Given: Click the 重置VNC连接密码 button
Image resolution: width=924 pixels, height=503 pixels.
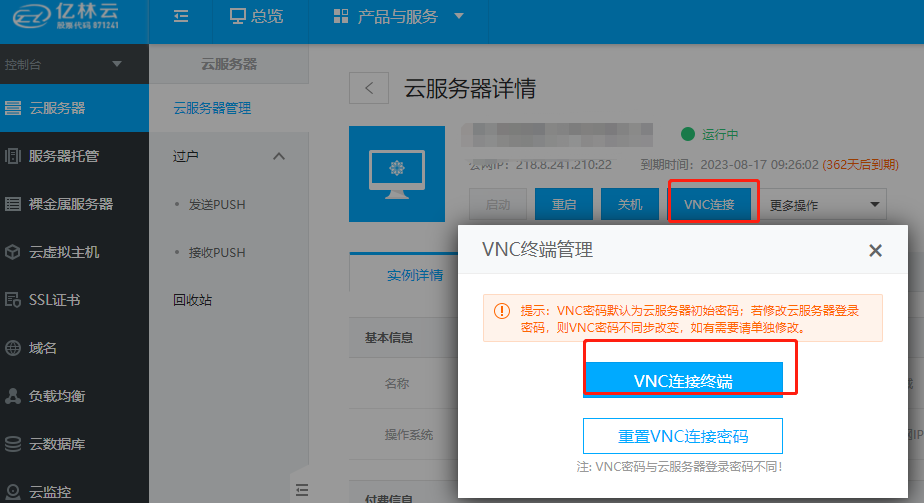Looking at the screenshot, I should click(682, 436).
